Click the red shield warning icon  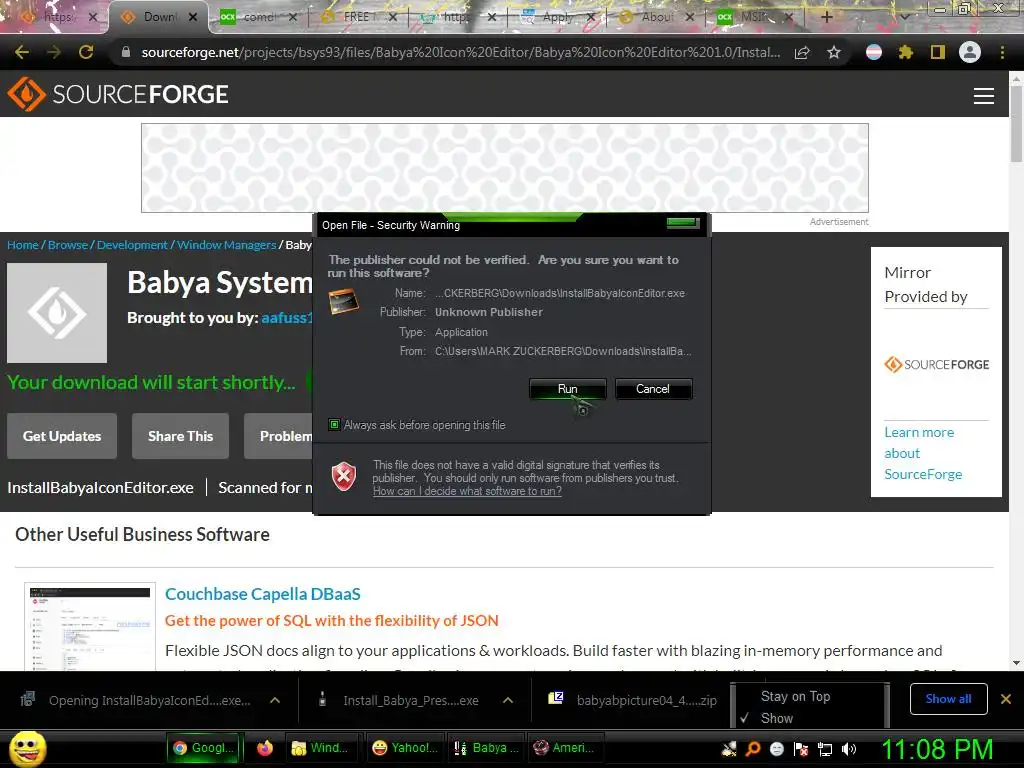pos(344,477)
